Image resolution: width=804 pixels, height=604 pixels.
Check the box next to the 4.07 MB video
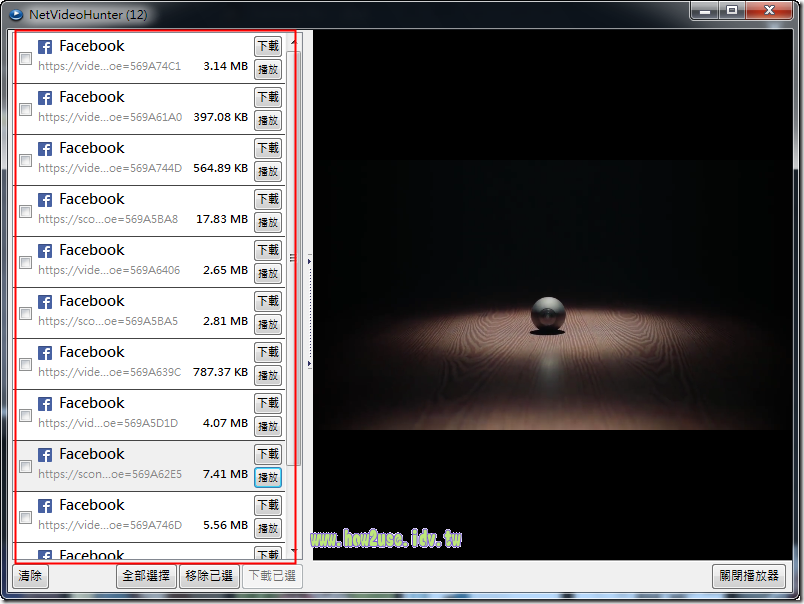(25, 416)
